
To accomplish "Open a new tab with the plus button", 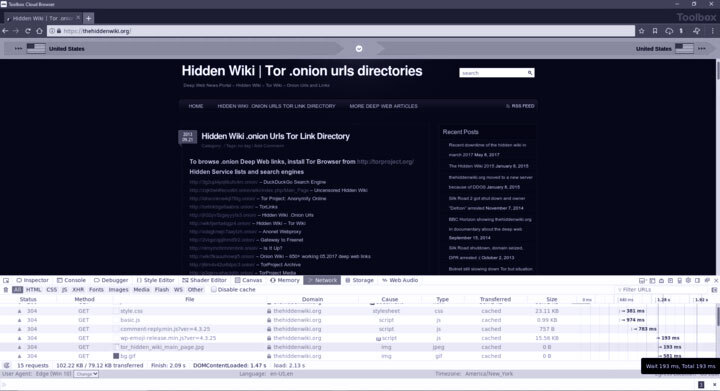I will coord(89,18).
